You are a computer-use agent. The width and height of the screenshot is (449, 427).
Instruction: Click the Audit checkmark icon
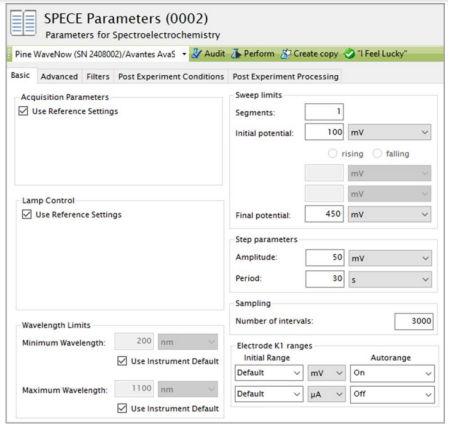(197, 54)
